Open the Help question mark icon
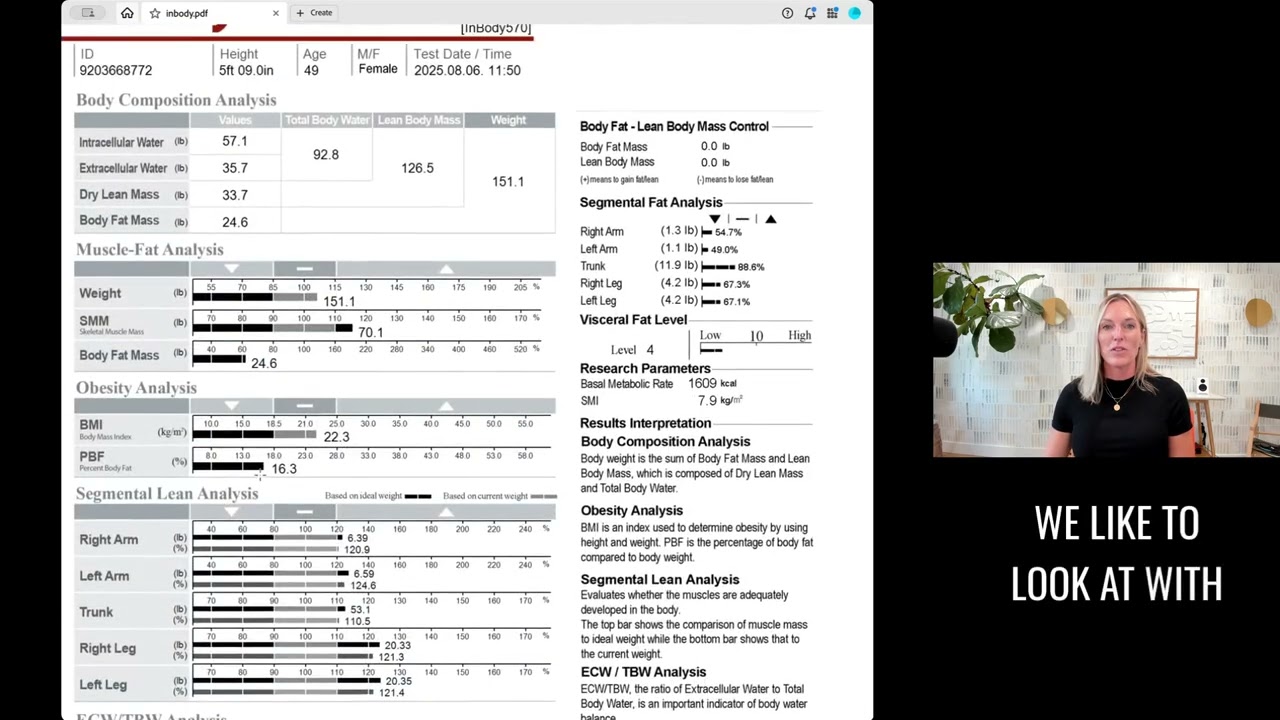Viewport: 1280px width, 720px height. 787,13
